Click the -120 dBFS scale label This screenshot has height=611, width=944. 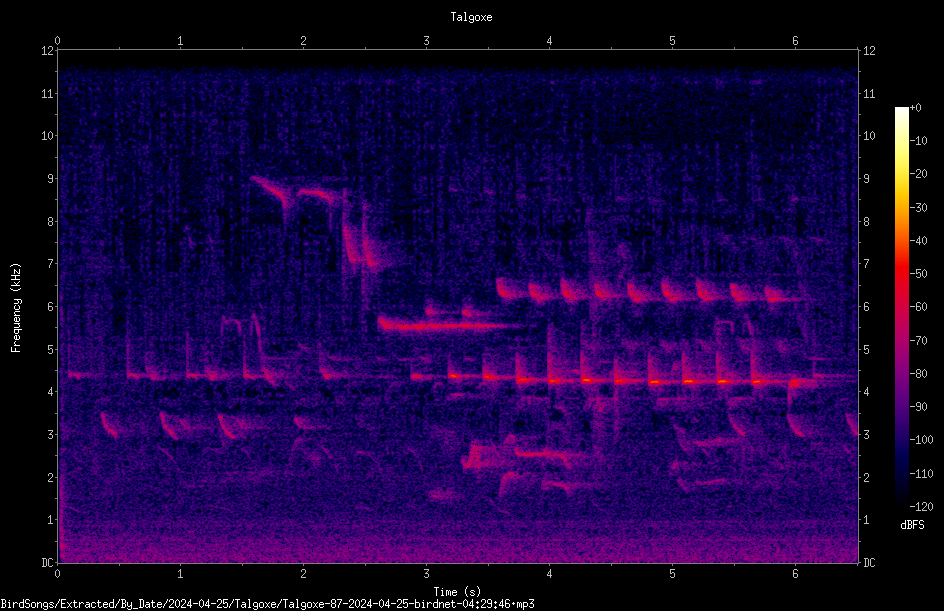[921, 506]
